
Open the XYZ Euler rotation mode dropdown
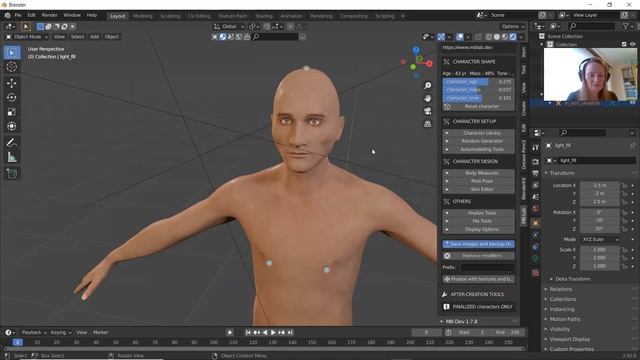click(600, 240)
